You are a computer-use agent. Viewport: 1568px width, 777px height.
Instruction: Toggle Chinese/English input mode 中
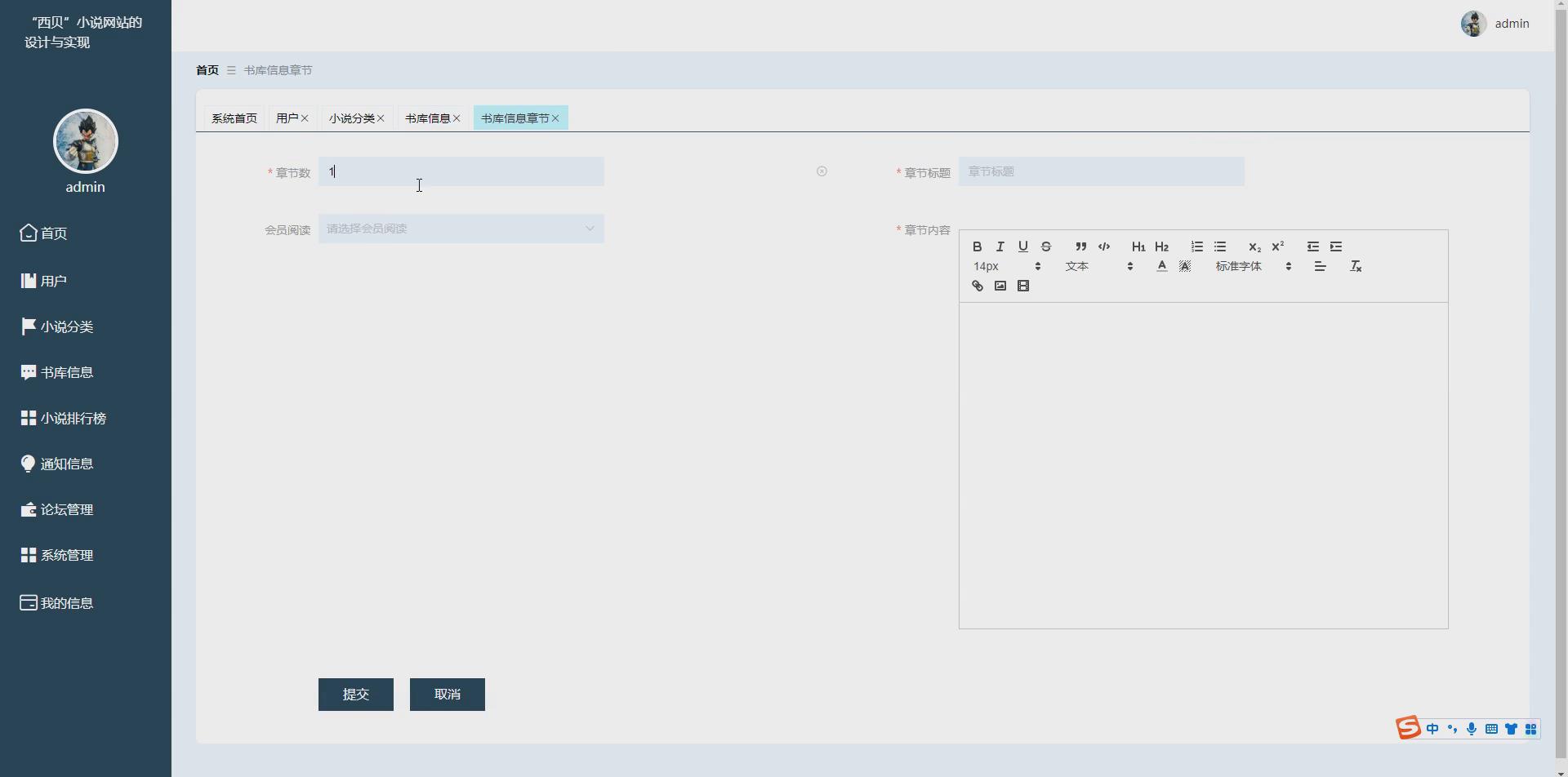1432,729
